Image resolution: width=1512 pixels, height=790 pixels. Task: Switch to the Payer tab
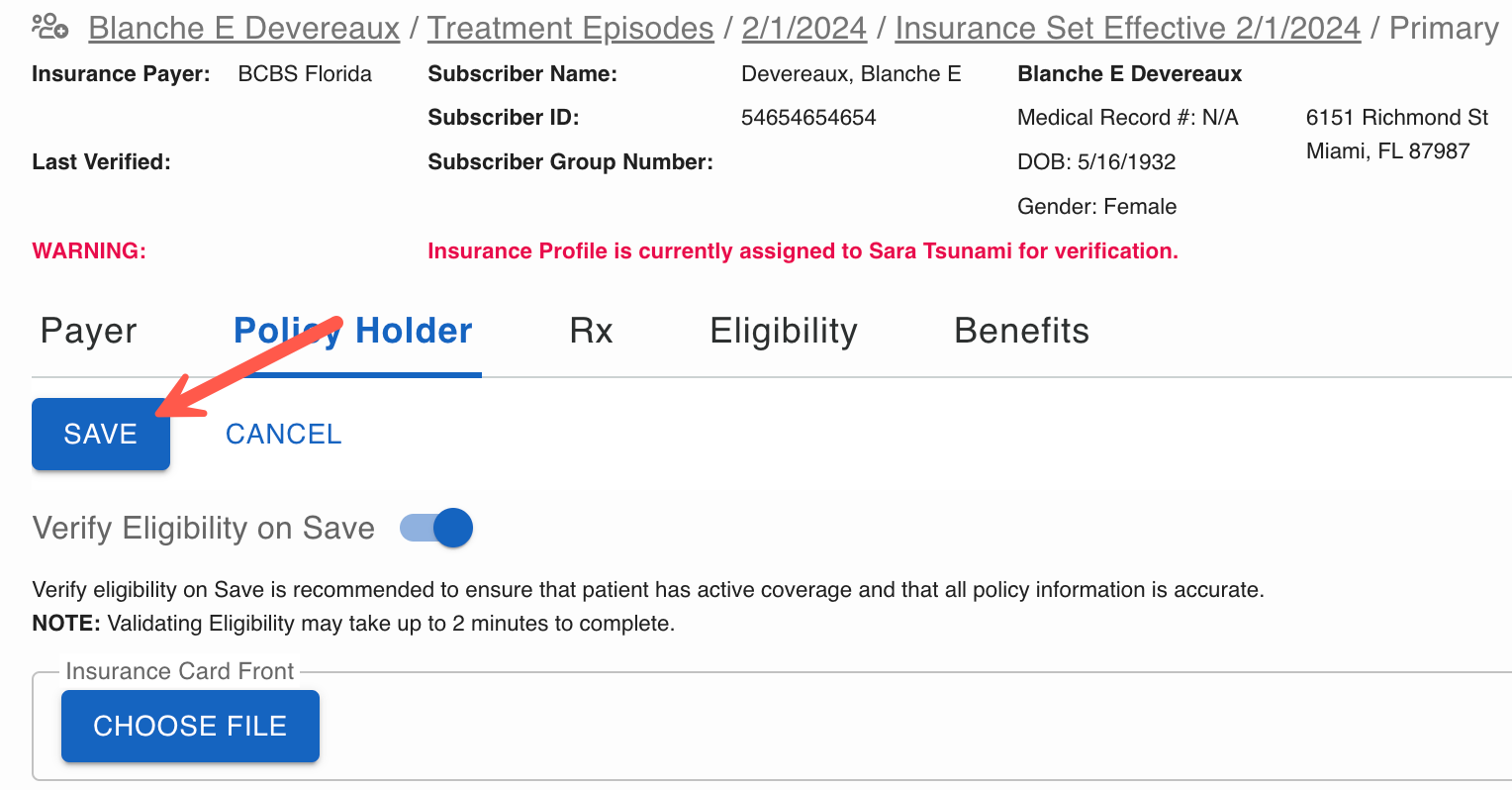89,331
